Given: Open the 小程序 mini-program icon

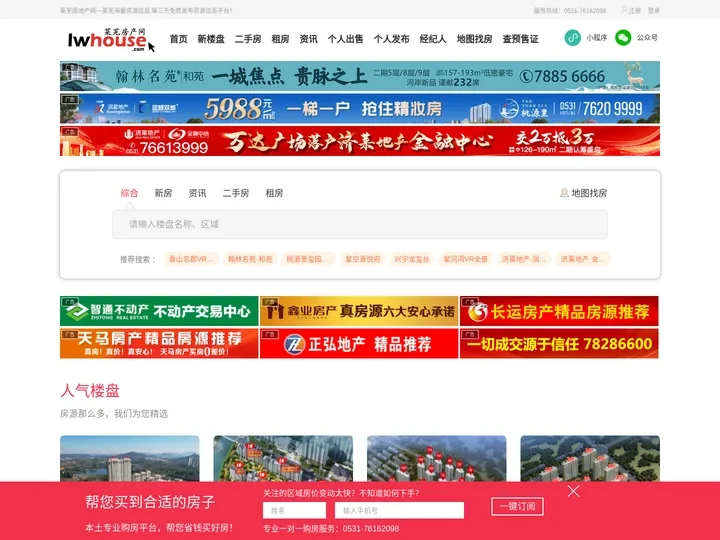Looking at the screenshot, I should pyautogui.click(x=573, y=38).
